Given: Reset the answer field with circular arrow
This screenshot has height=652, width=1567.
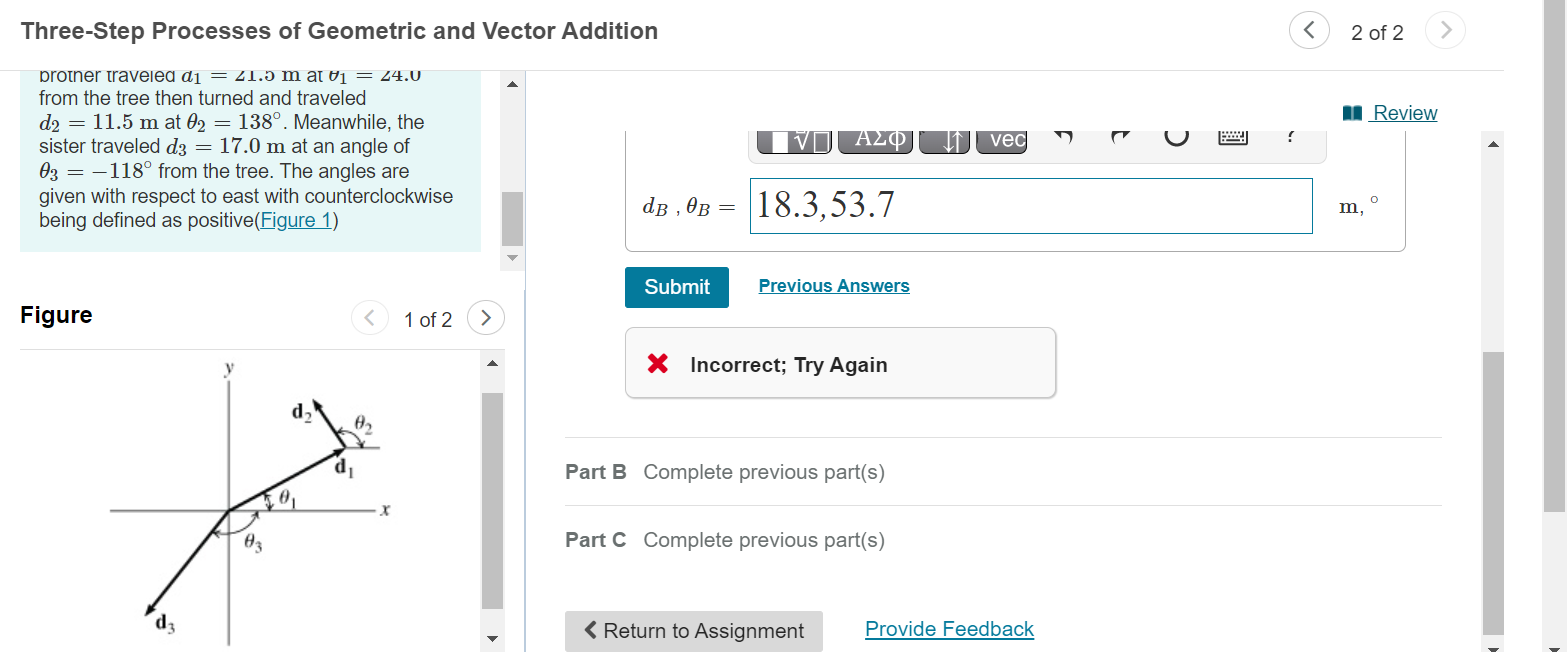Looking at the screenshot, I should [x=1178, y=138].
